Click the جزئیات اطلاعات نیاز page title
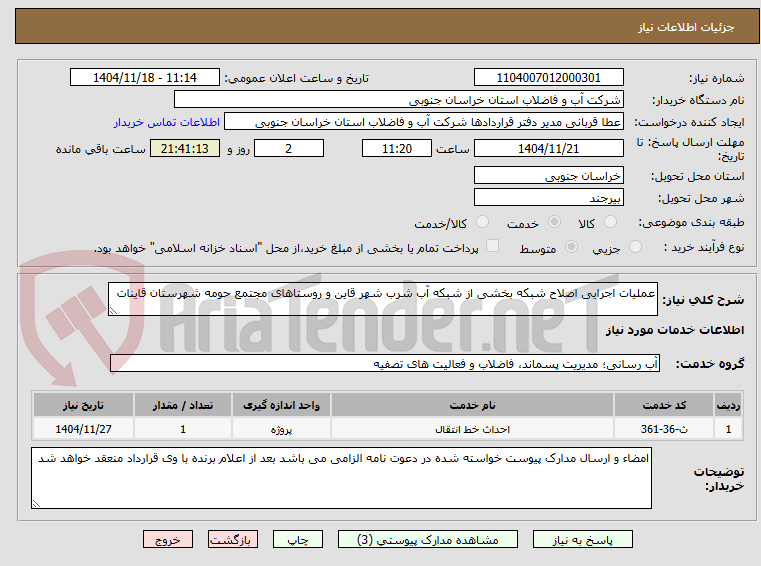Screen dimensions: 761x566 [686, 27]
